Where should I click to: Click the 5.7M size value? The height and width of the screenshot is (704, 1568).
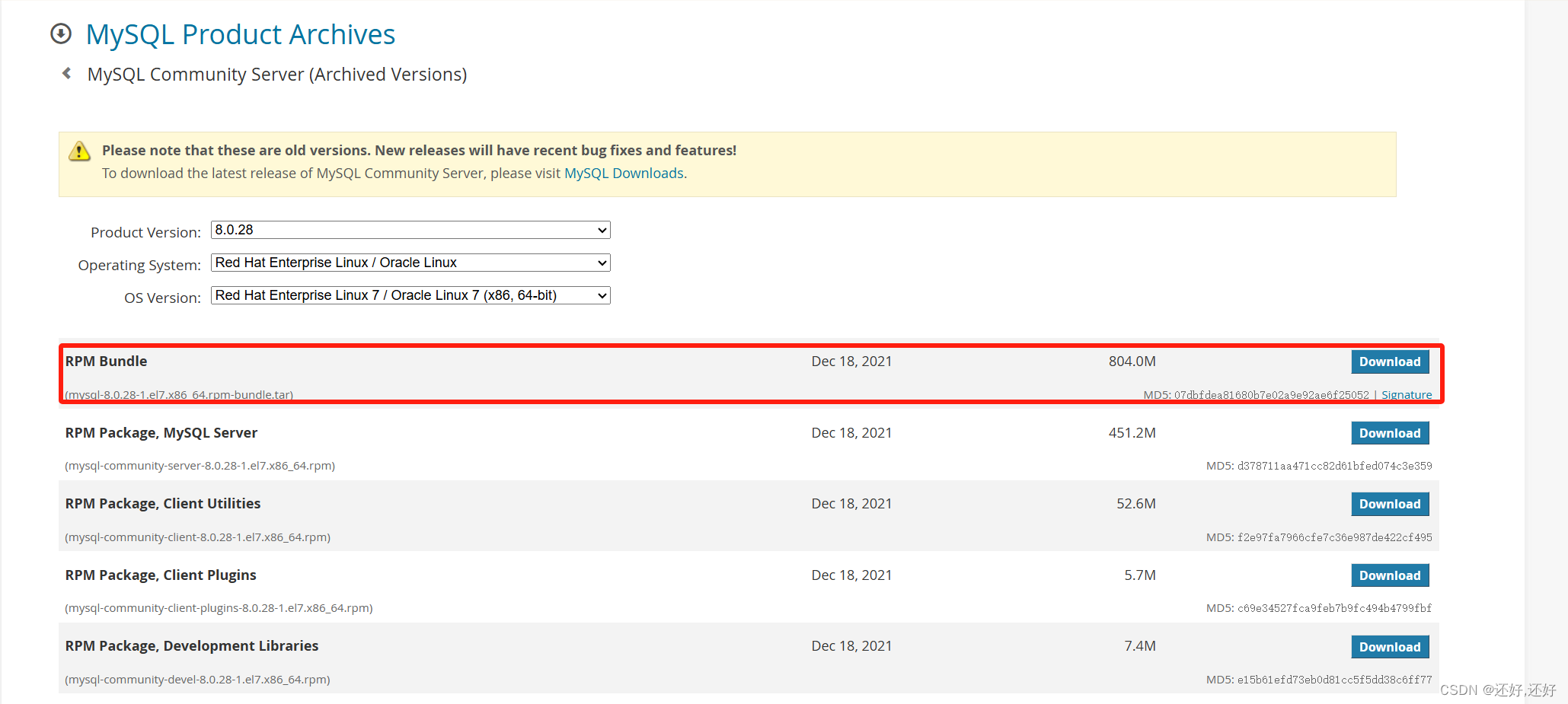click(x=1140, y=575)
